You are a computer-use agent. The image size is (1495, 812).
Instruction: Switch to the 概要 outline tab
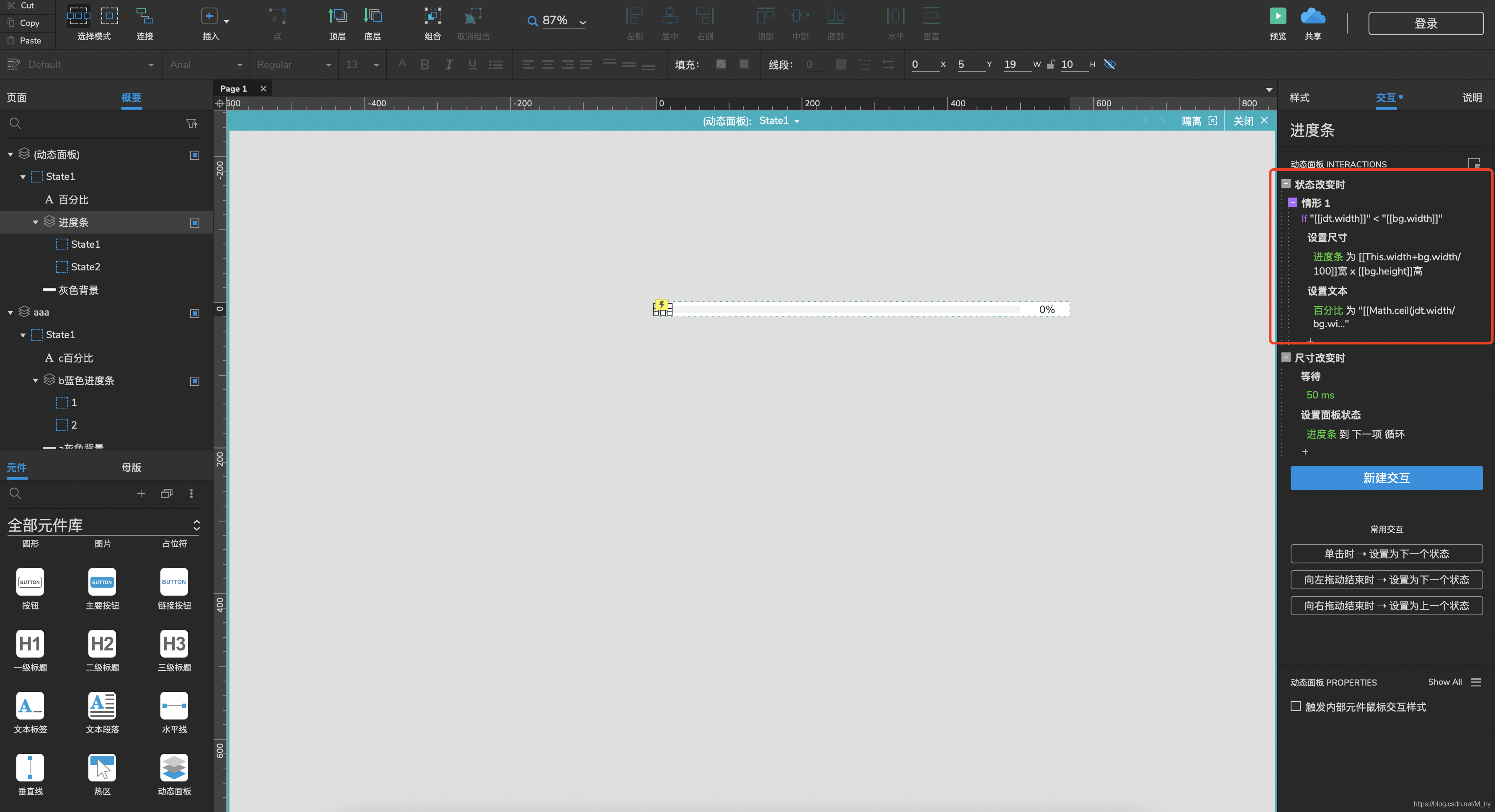point(131,98)
